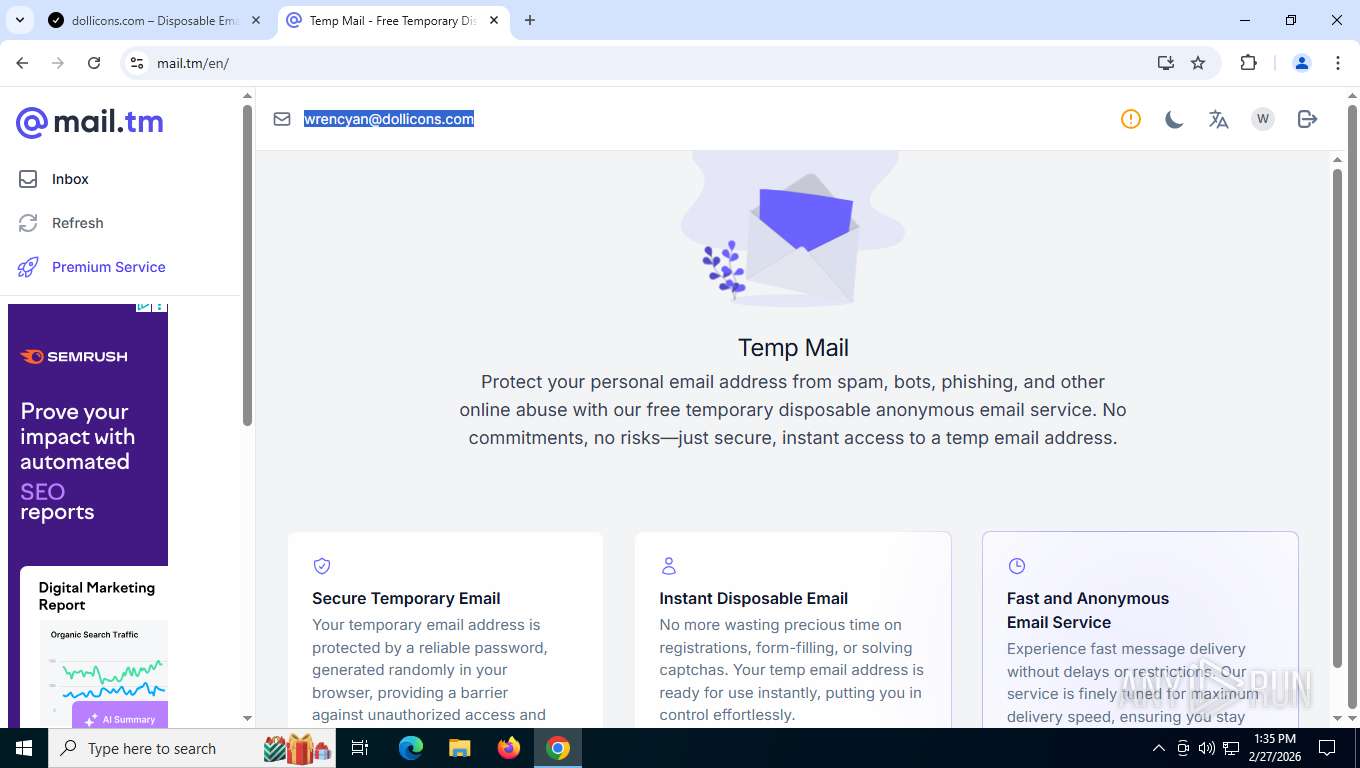This screenshot has height=768, width=1360.
Task: Click the Inbox tray icon
Action: pyautogui.click(x=28, y=179)
